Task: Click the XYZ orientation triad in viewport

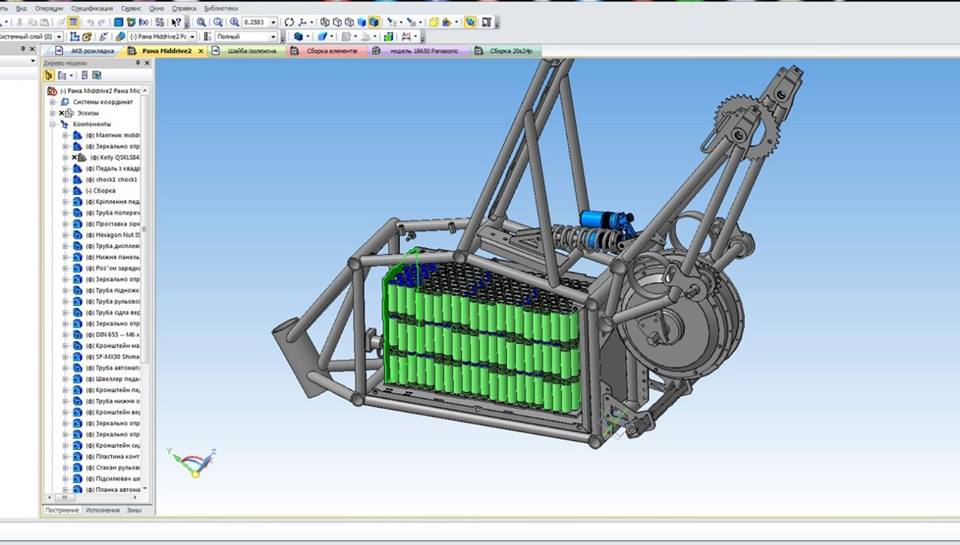Action: click(191, 461)
